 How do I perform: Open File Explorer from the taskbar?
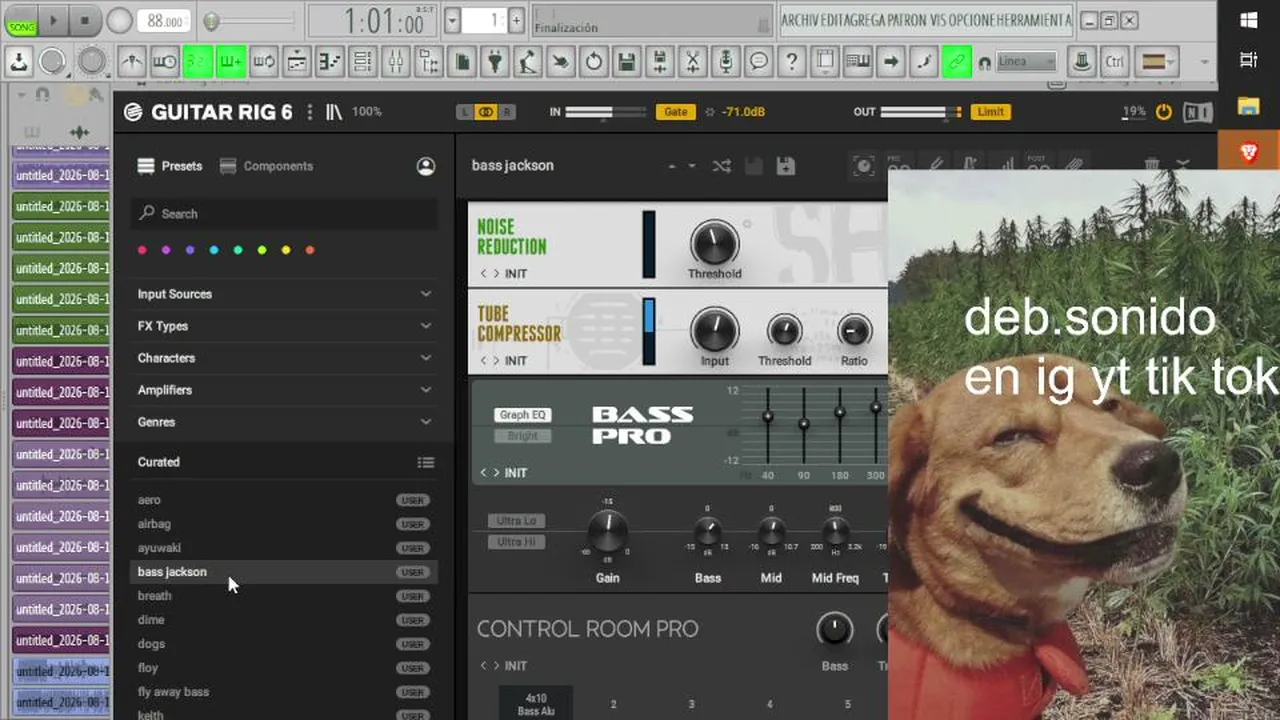1248,106
